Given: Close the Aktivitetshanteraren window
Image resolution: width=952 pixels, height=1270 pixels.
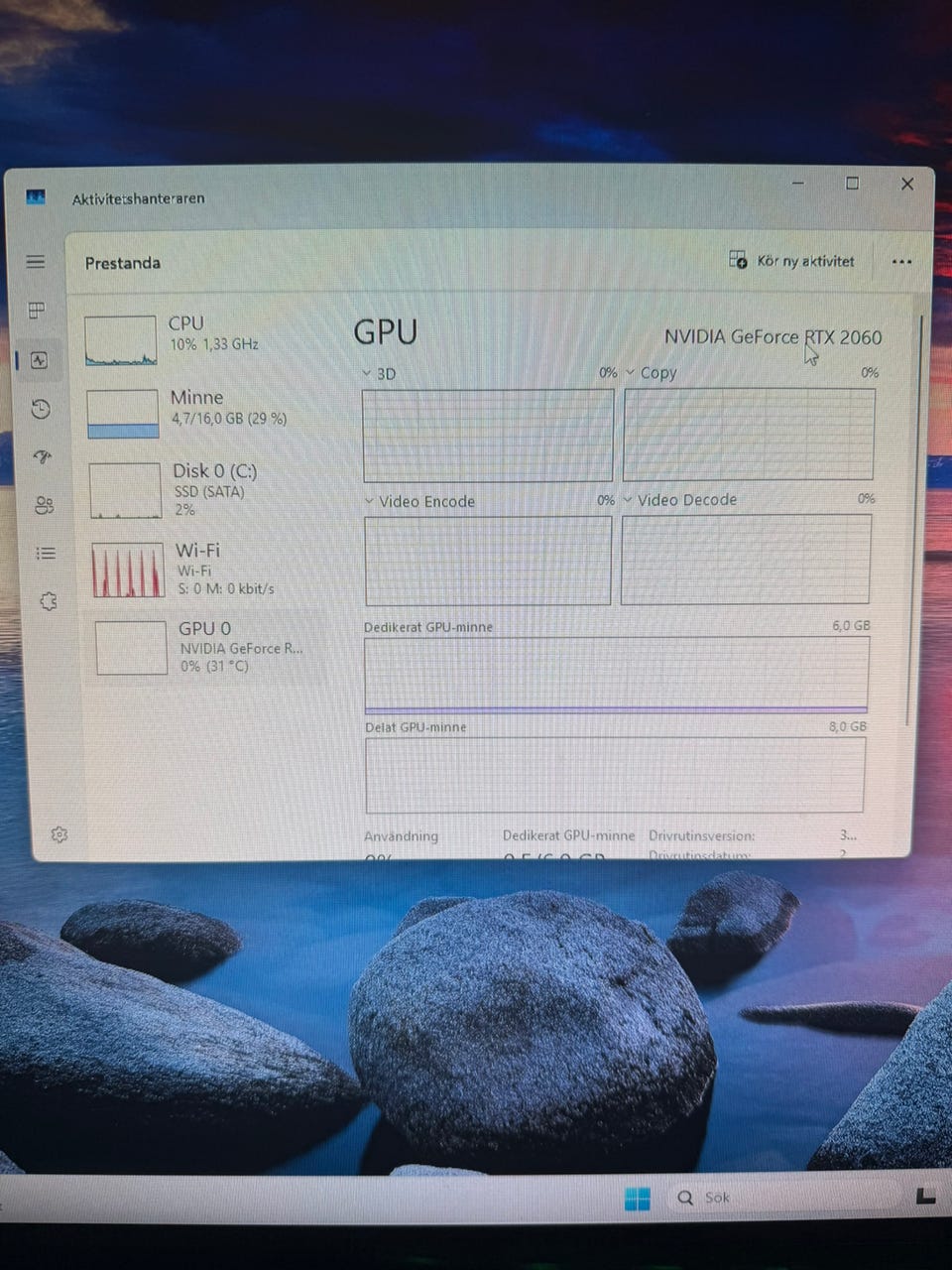Looking at the screenshot, I should (x=906, y=184).
